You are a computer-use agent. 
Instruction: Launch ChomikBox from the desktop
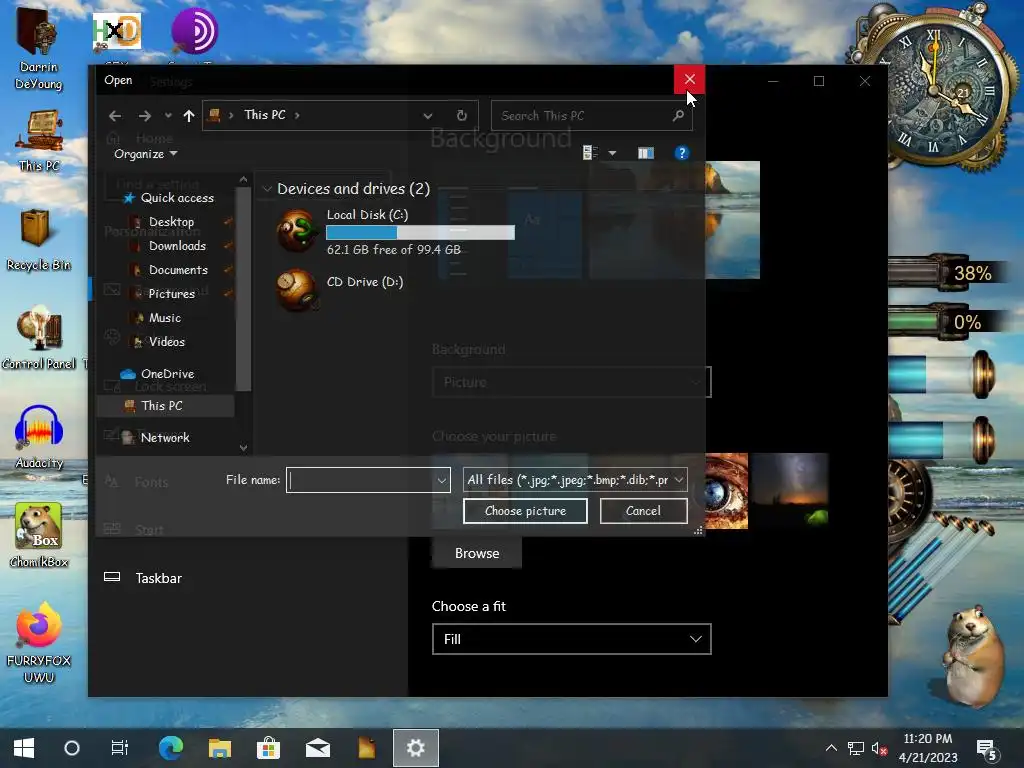point(39,536)
